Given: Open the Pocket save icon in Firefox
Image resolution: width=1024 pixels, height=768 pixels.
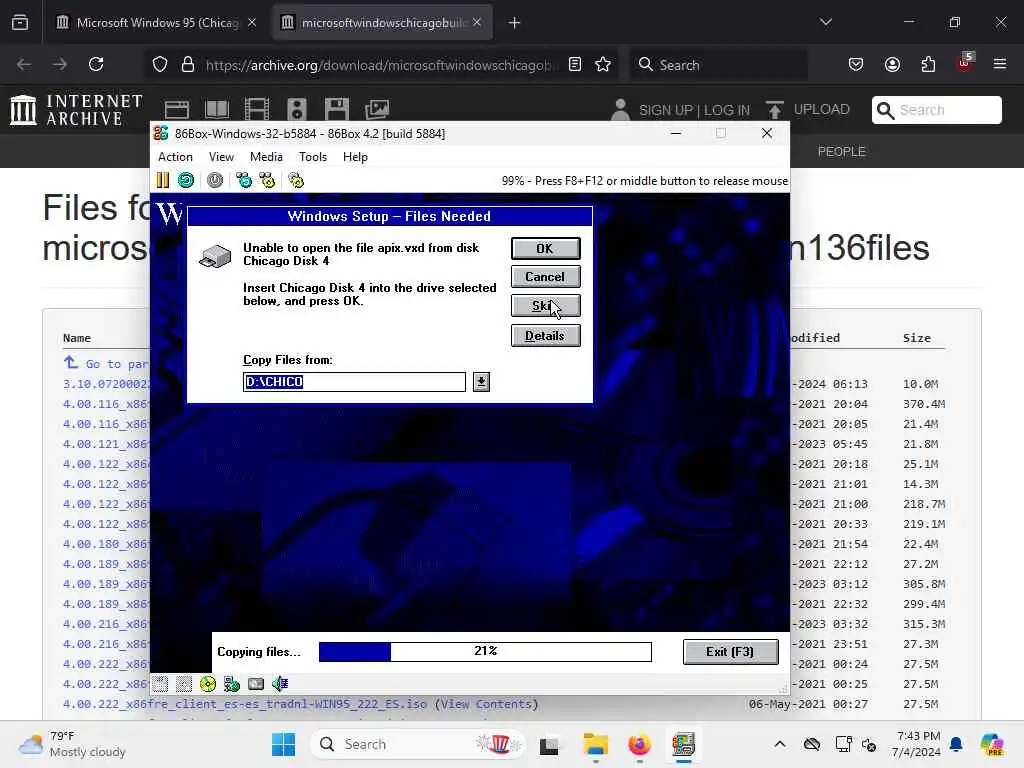Looking at the screenshot, I should 856,64.
